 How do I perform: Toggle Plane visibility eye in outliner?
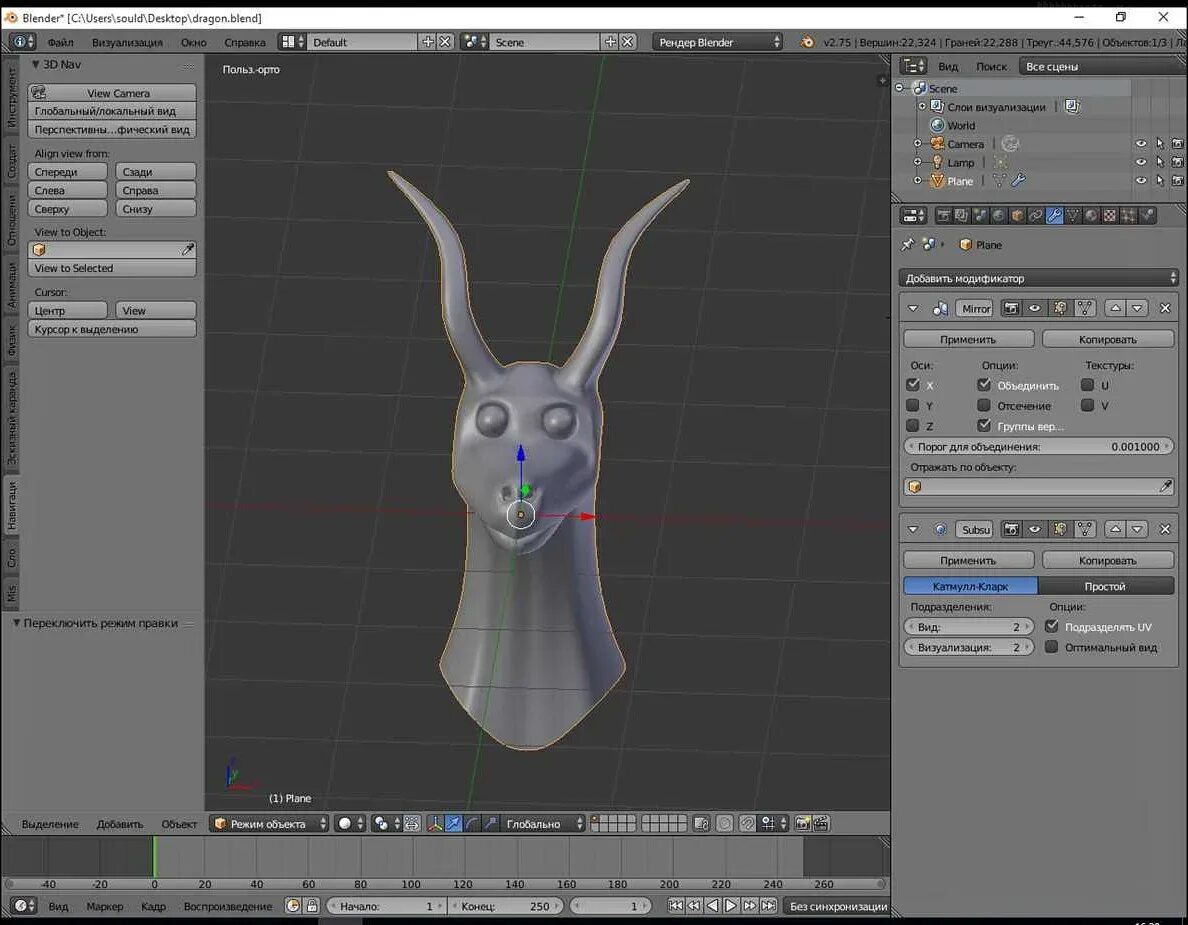[1140, 181]
